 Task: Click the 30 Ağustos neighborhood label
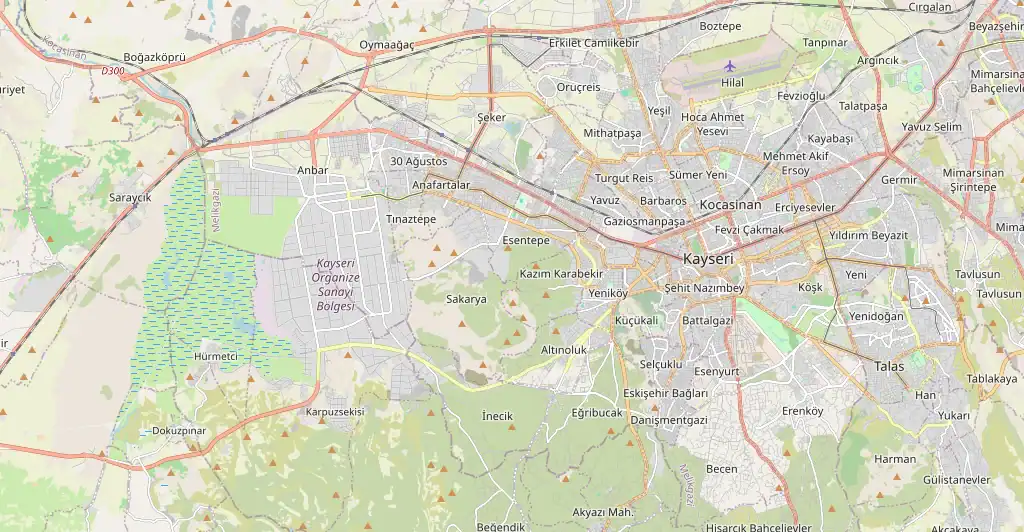pos(419,161)
